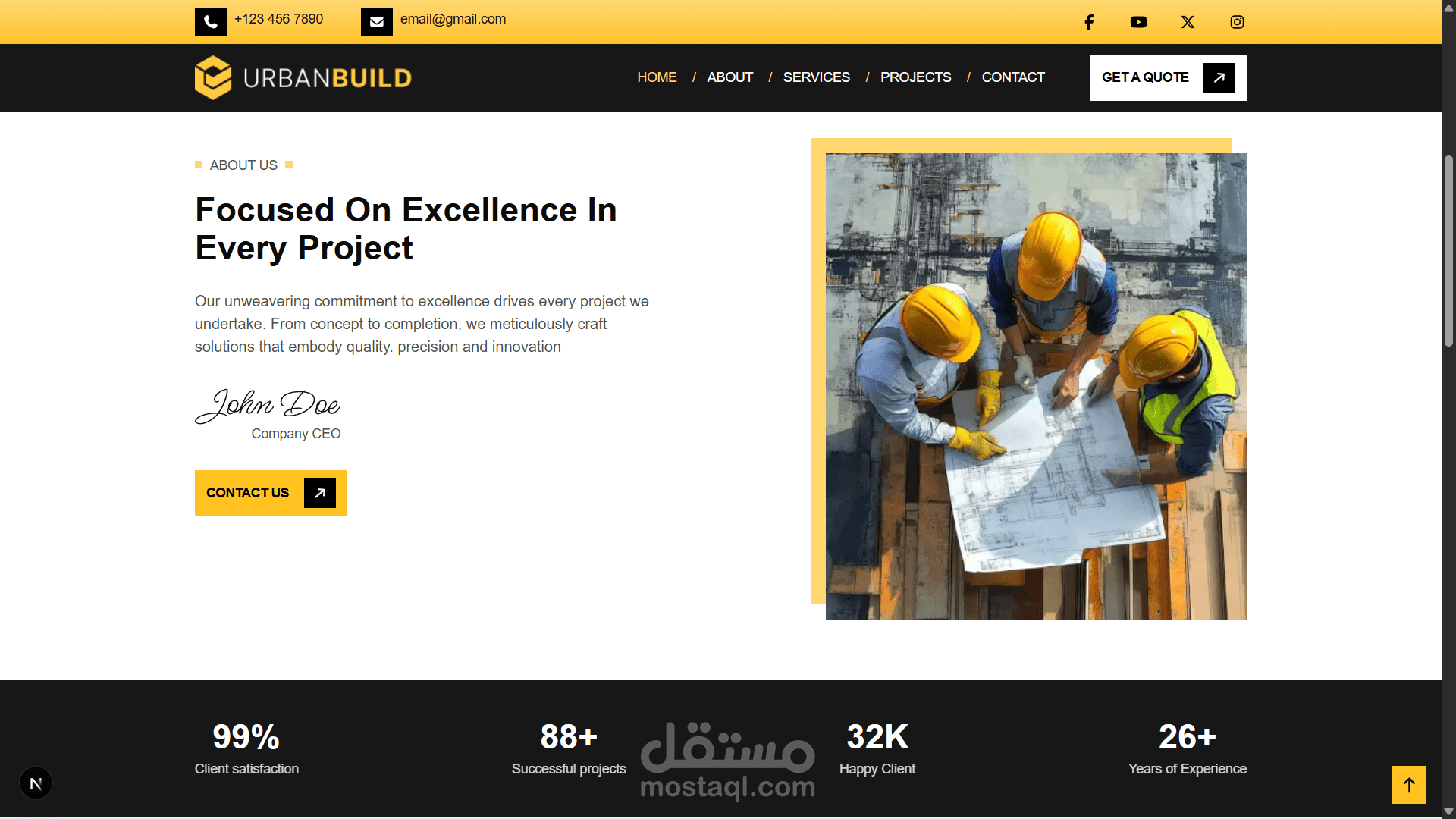
Task: Click the page vertical scrollbar thumb
Action: click(x=1448, y=250)
